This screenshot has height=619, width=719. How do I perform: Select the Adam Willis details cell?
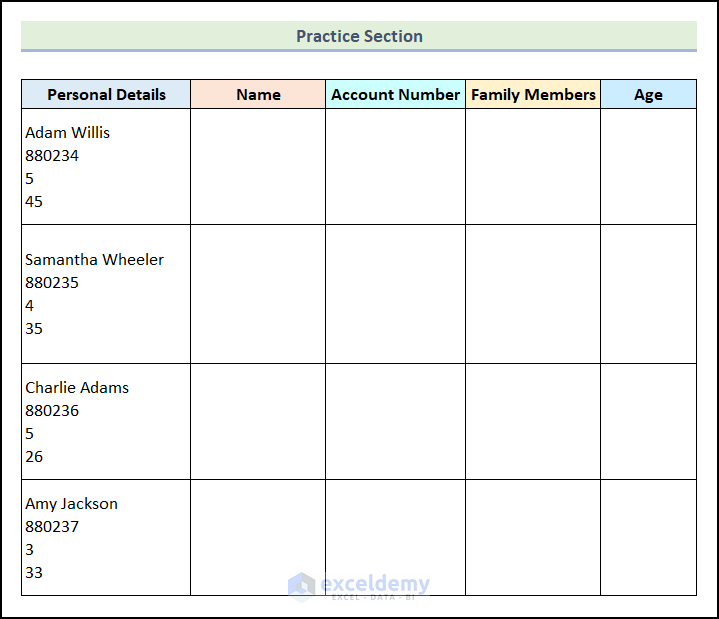[106, 167]
